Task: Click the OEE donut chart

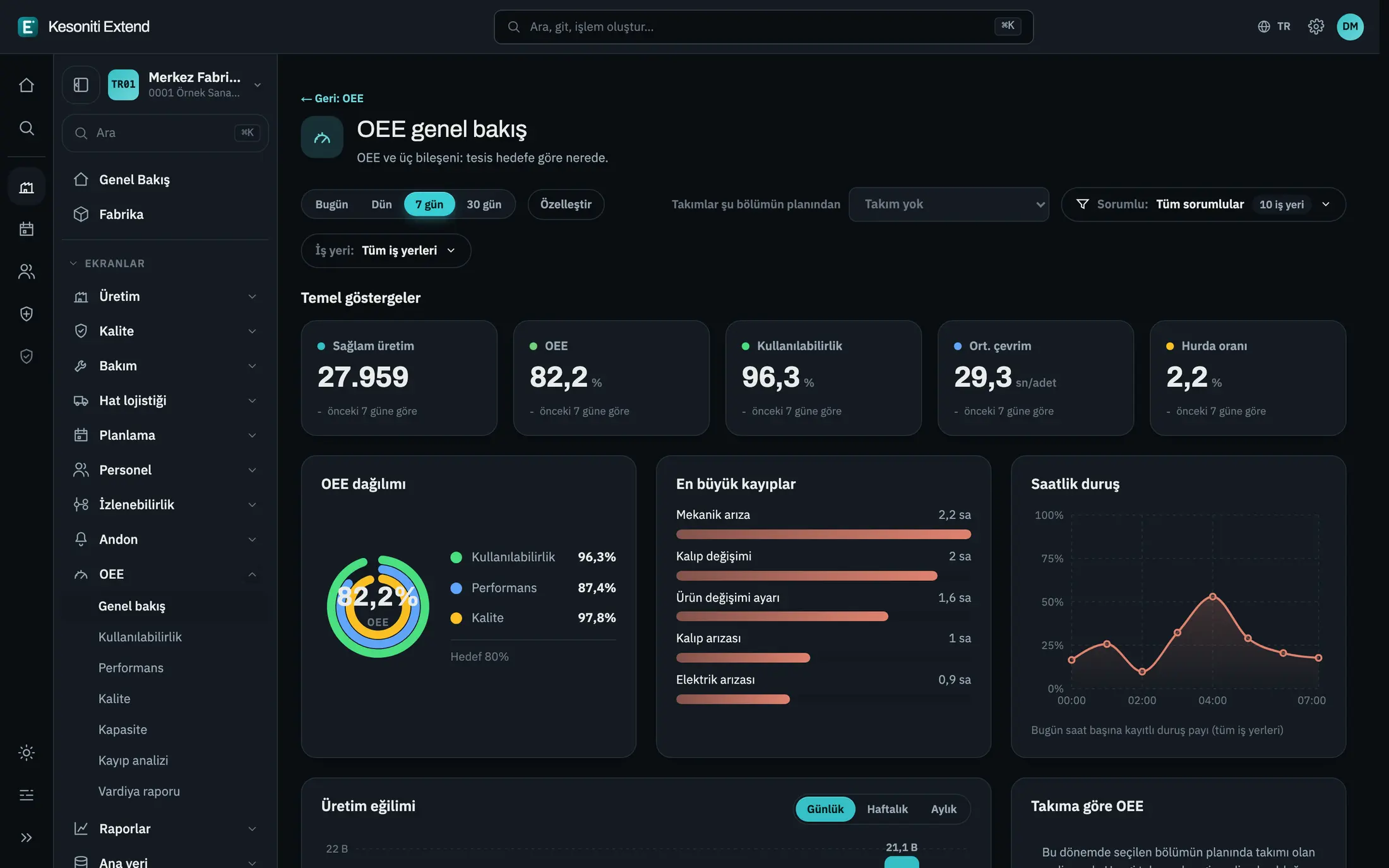Action: [378, 607]
